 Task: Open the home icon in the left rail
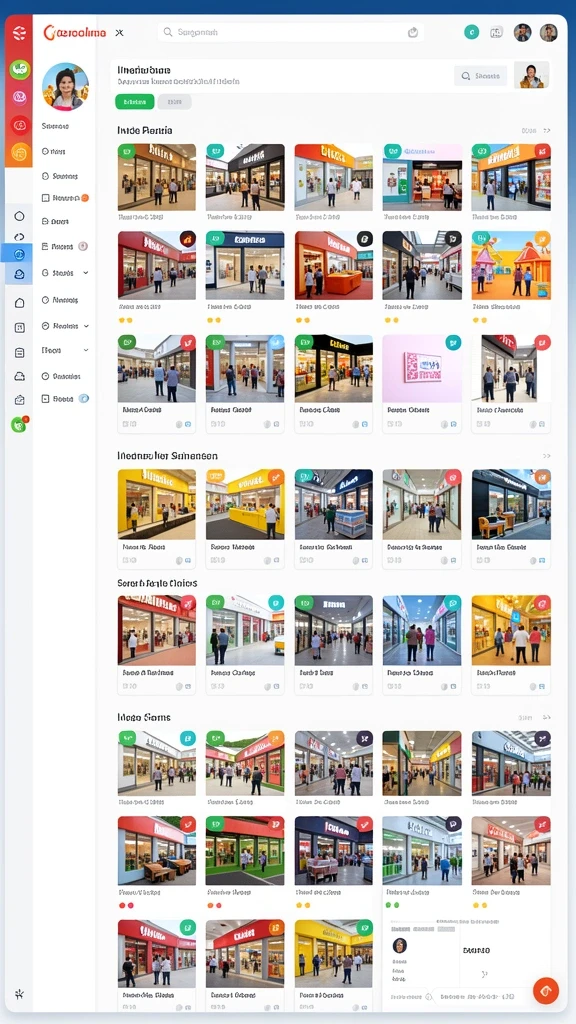(20, 303)
